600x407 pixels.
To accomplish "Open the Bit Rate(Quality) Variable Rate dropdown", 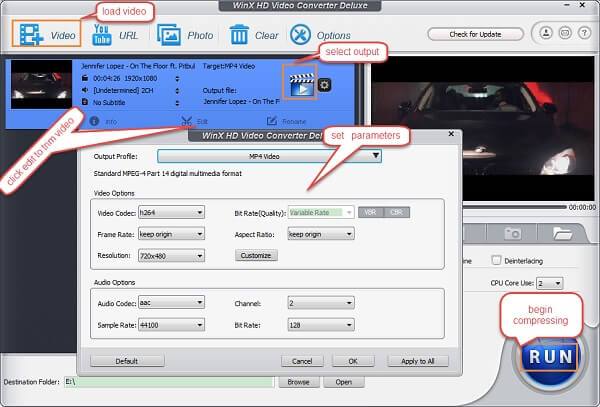I will 321,212.
